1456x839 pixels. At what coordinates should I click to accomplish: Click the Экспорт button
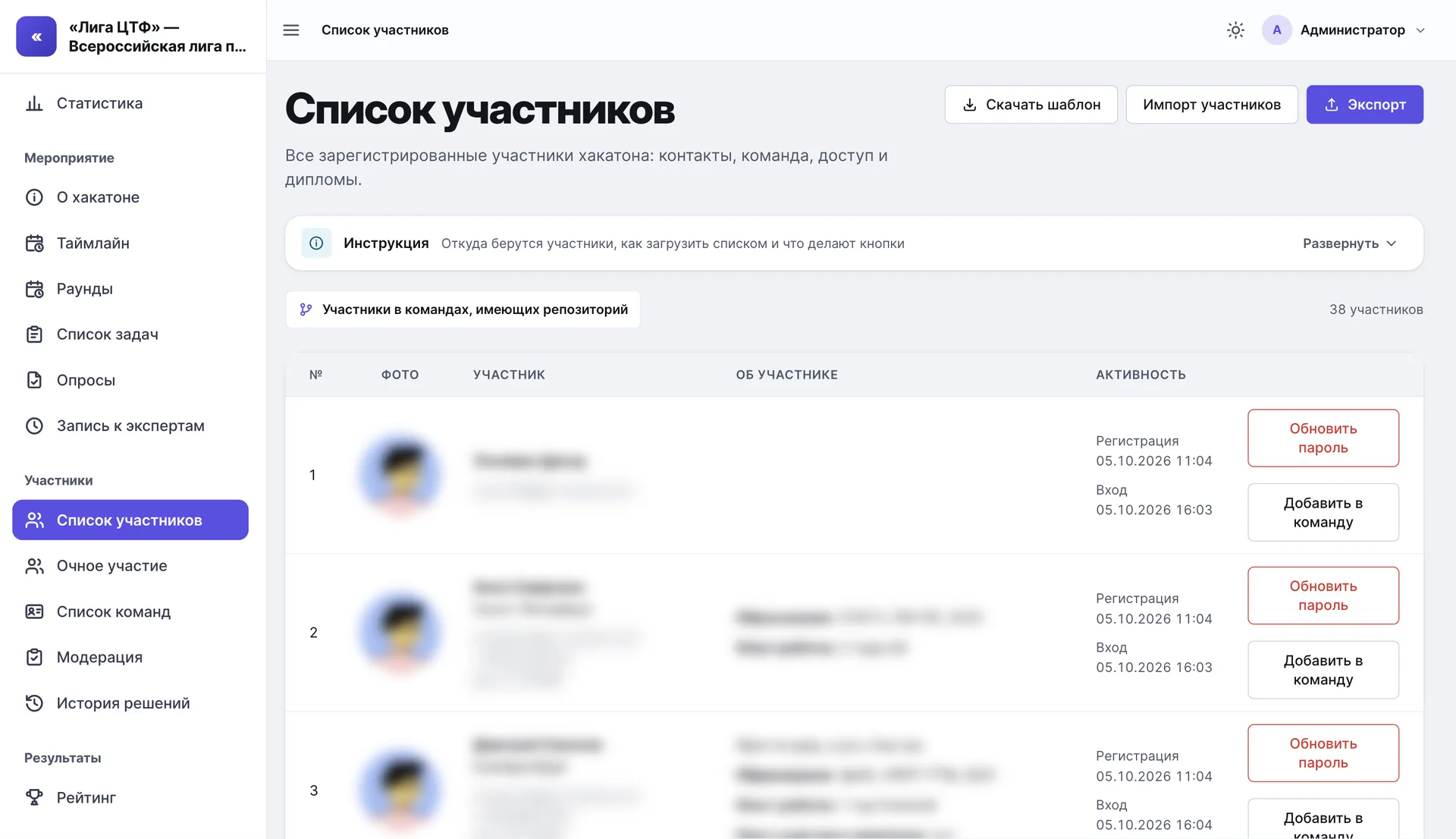pos(1364,105)
